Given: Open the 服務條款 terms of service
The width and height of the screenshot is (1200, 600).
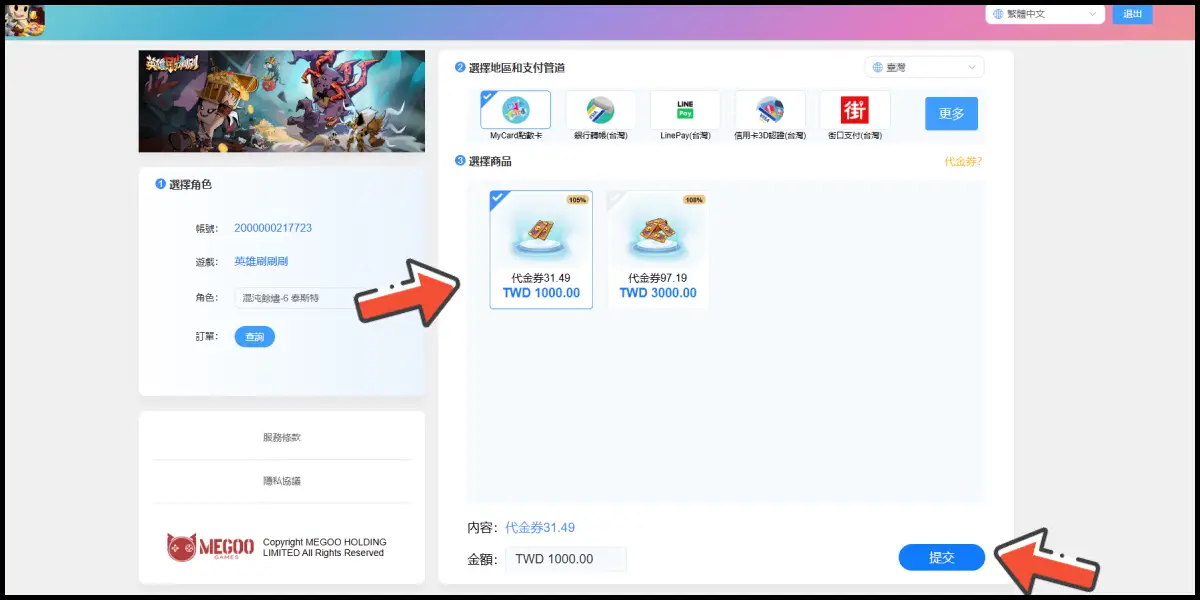Looking at the screenshot, I should click(282, 438).
